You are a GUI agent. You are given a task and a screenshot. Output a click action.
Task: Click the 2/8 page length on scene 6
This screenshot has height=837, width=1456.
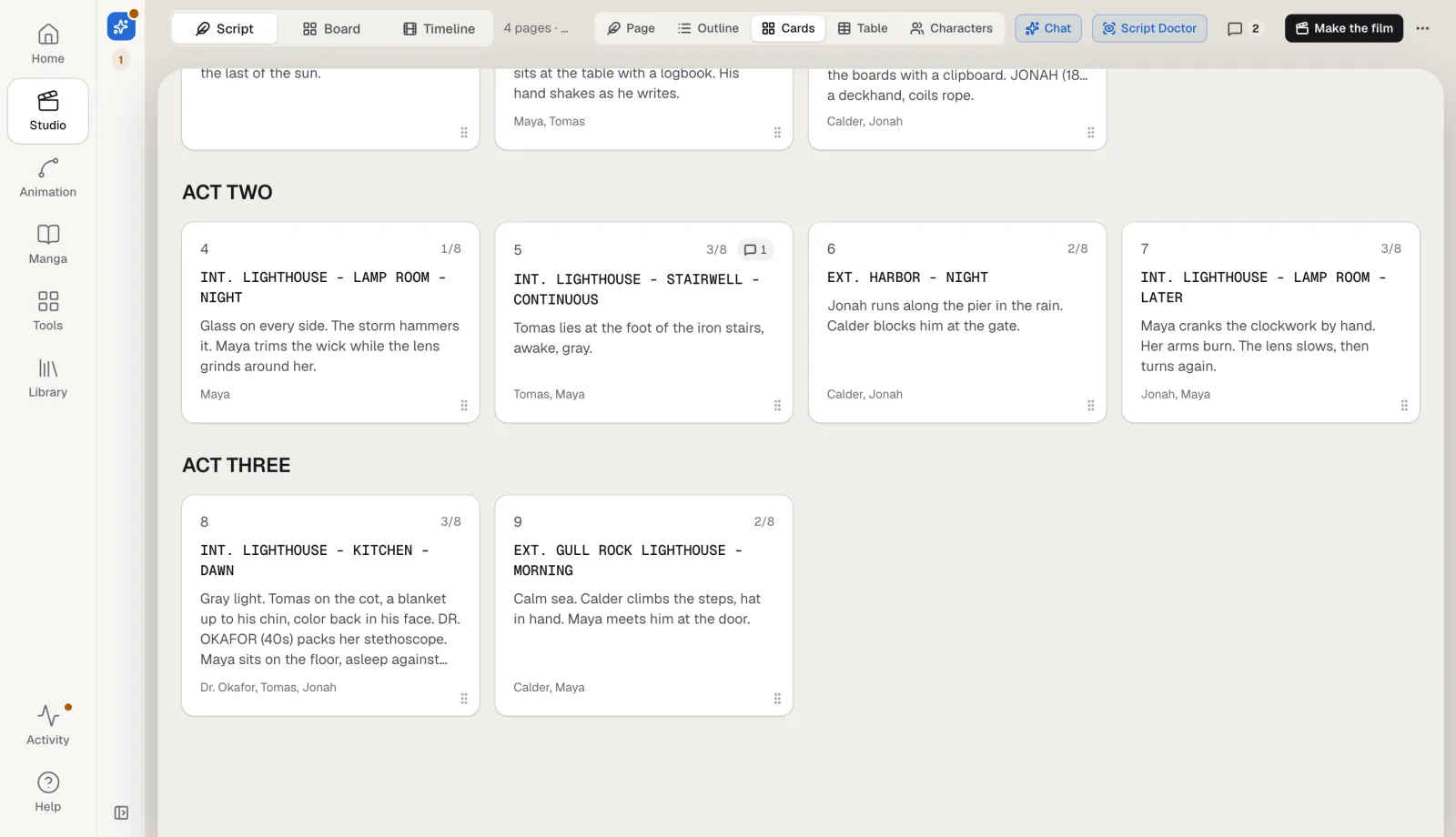point(1077,248)
